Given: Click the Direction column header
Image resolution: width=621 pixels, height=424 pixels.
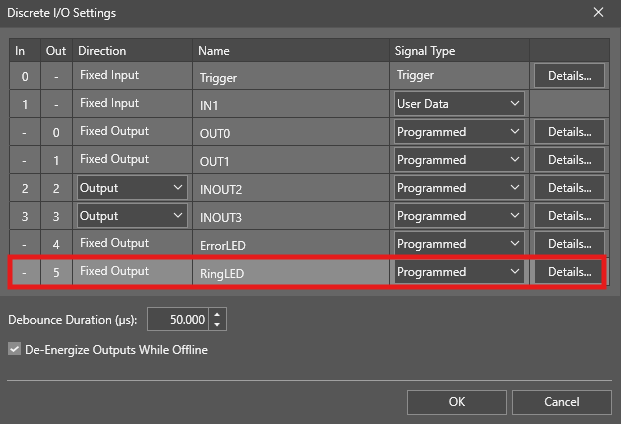Looking at the screenshot, I should click(132, 50).
